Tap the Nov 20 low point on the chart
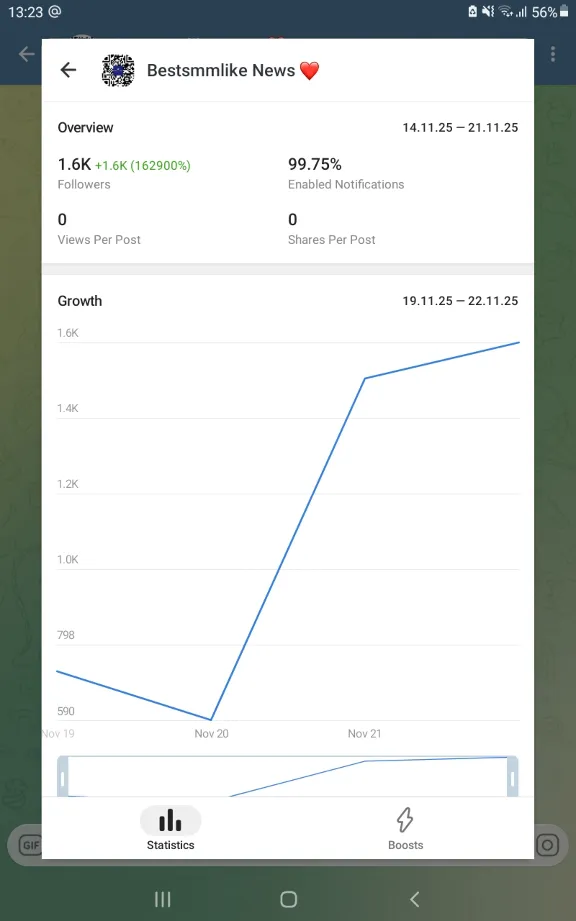 (x=211, y=720)
